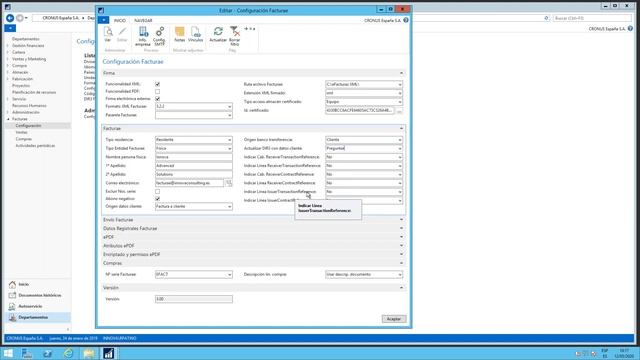Click the search box in main window

(x=592, y=18)
